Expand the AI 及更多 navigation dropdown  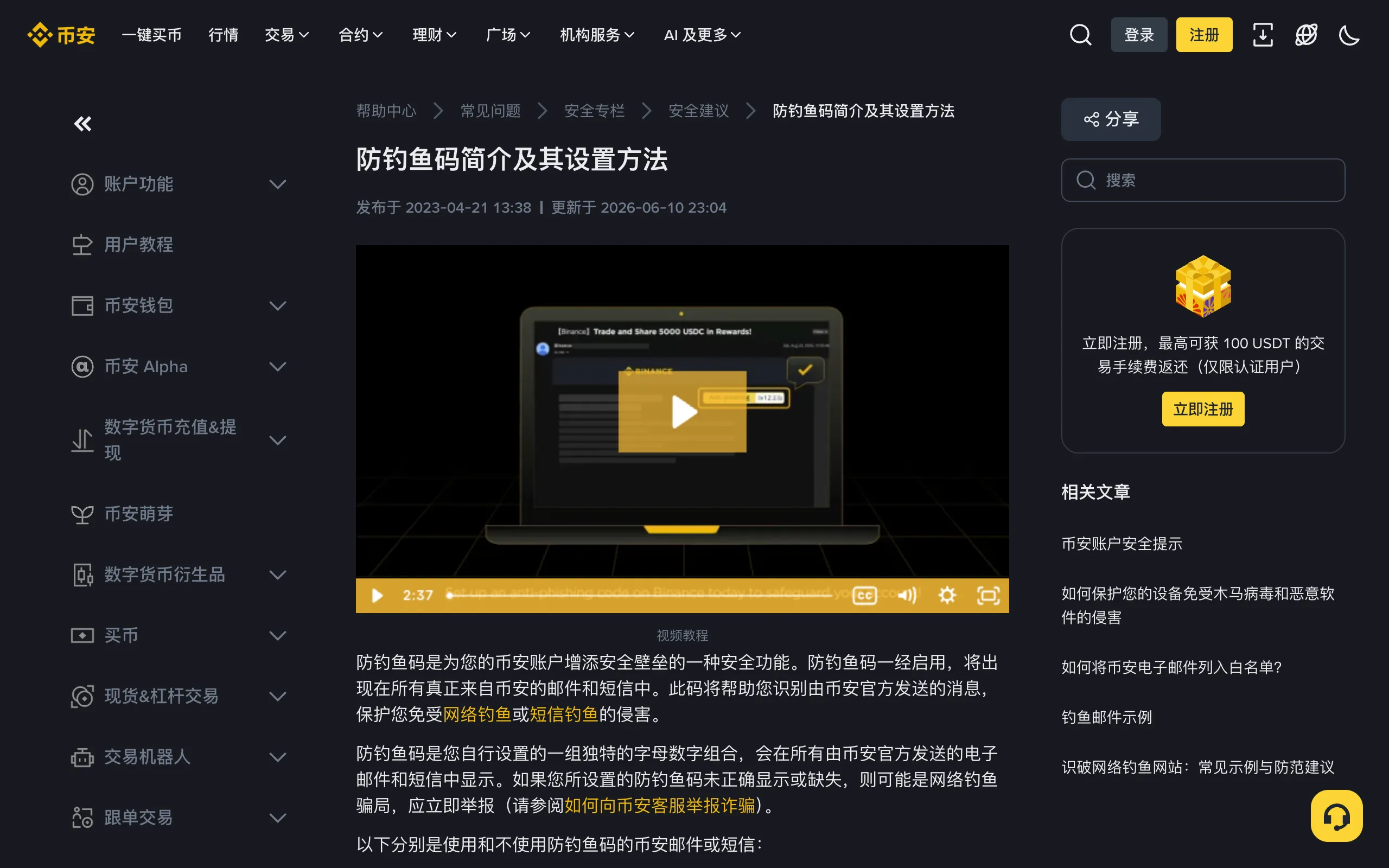pyautogui.click(x=703, y=35)
